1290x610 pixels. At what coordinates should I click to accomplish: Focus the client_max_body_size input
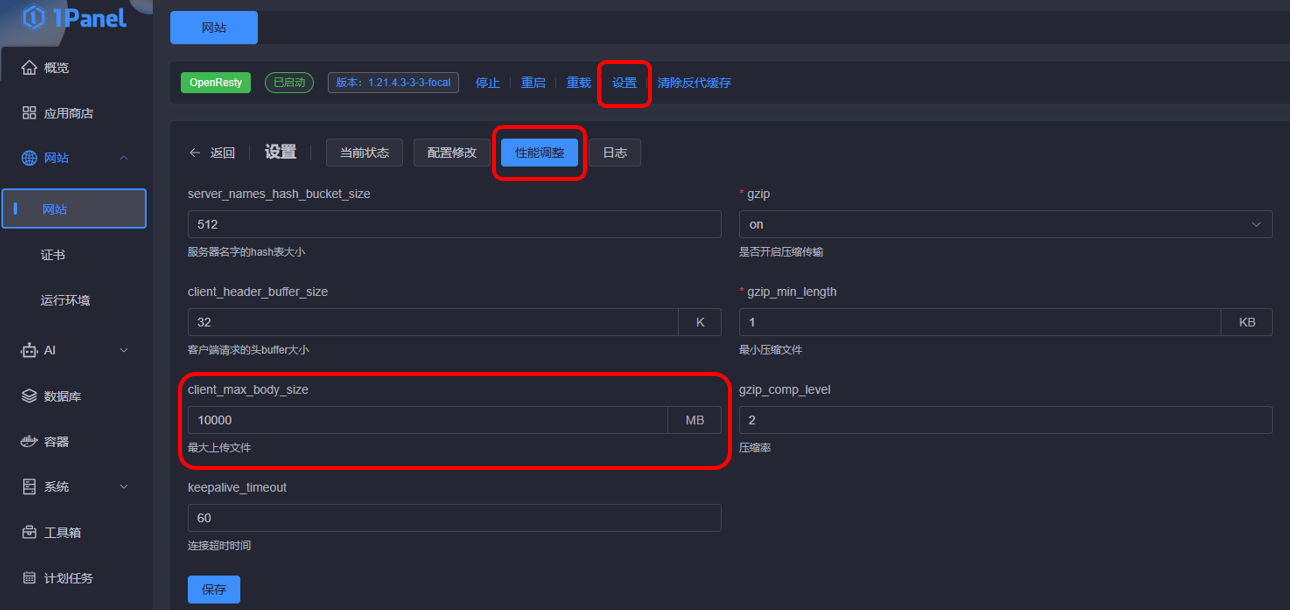pos(428,420)
